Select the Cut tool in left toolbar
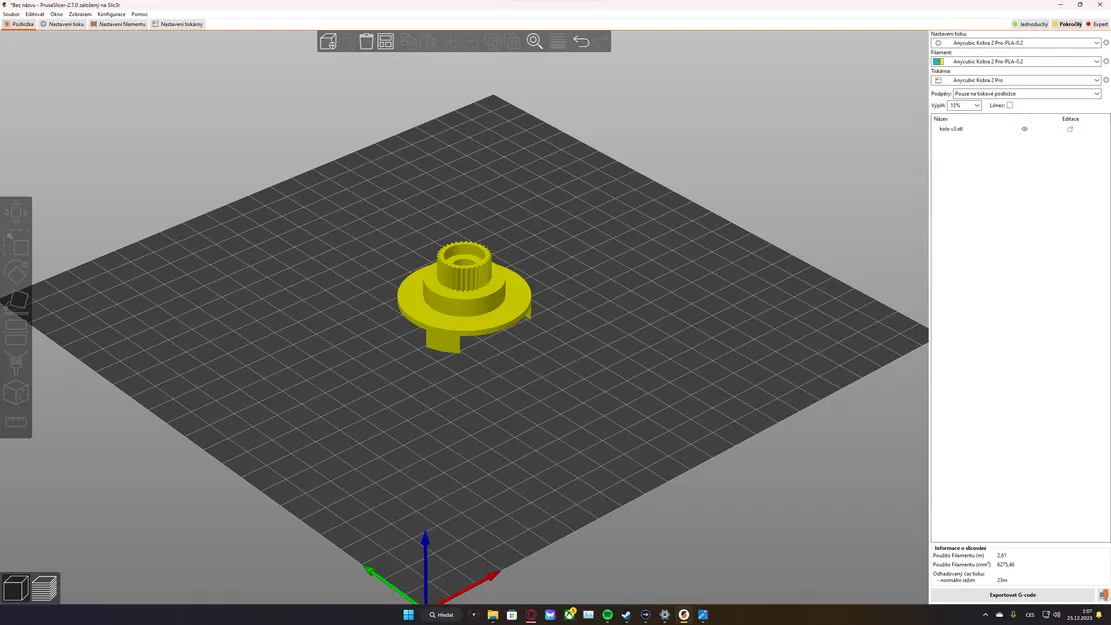 [16, 332]
